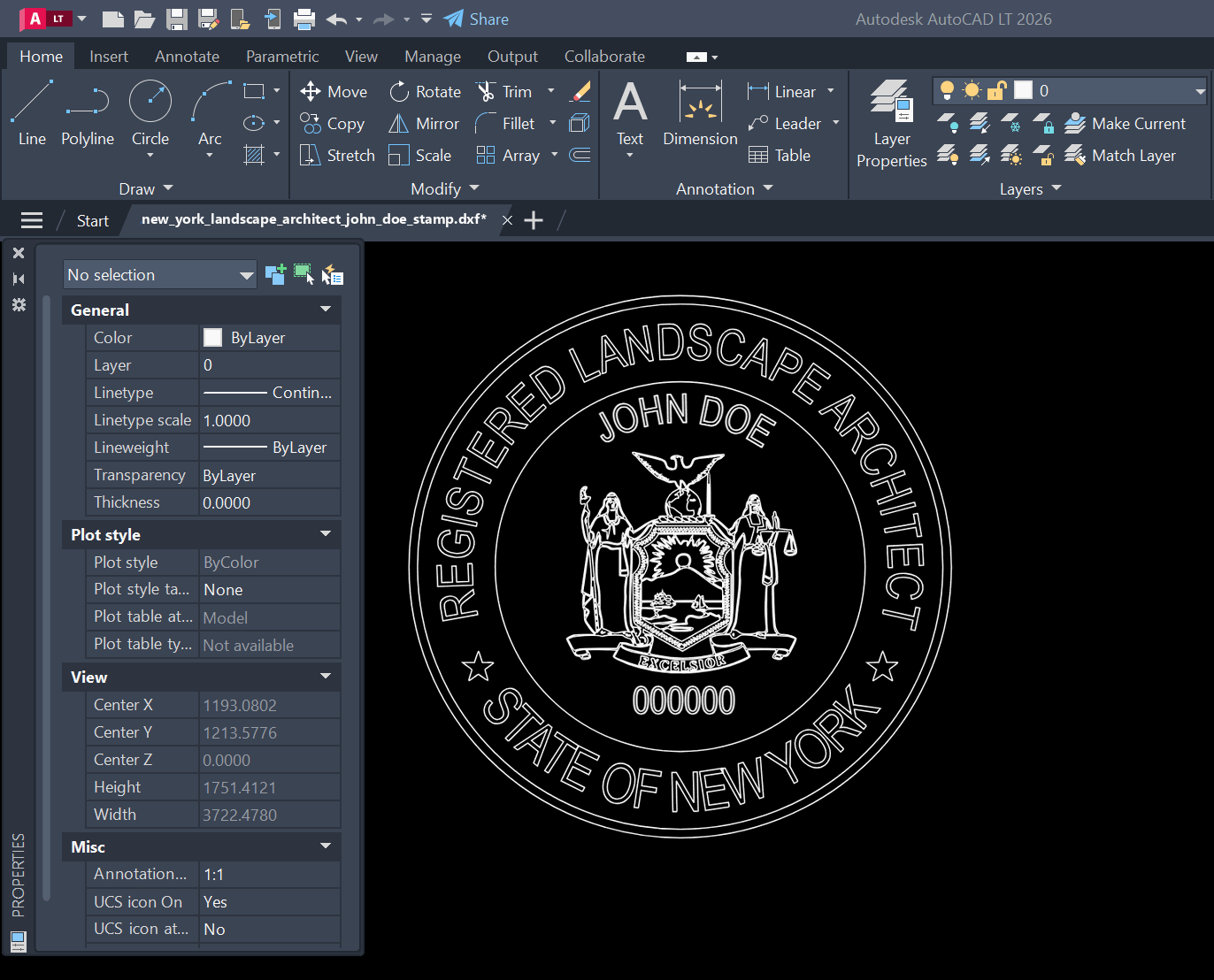The width and height of the screenshot is (1214, 980).
Task: Click the Share button
Action: click(x=476, y=19)
